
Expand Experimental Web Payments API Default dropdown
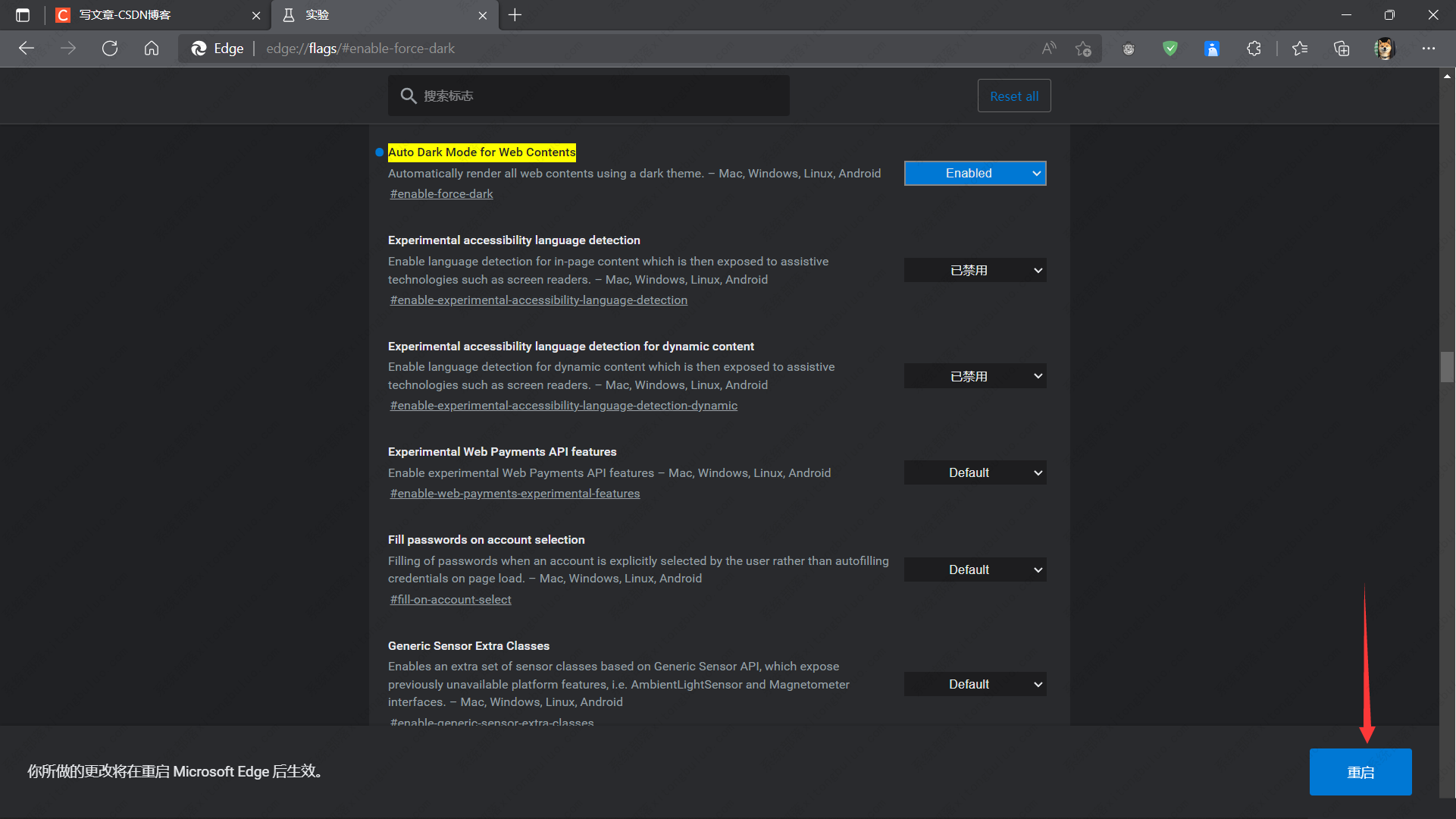tap(975, 473)
